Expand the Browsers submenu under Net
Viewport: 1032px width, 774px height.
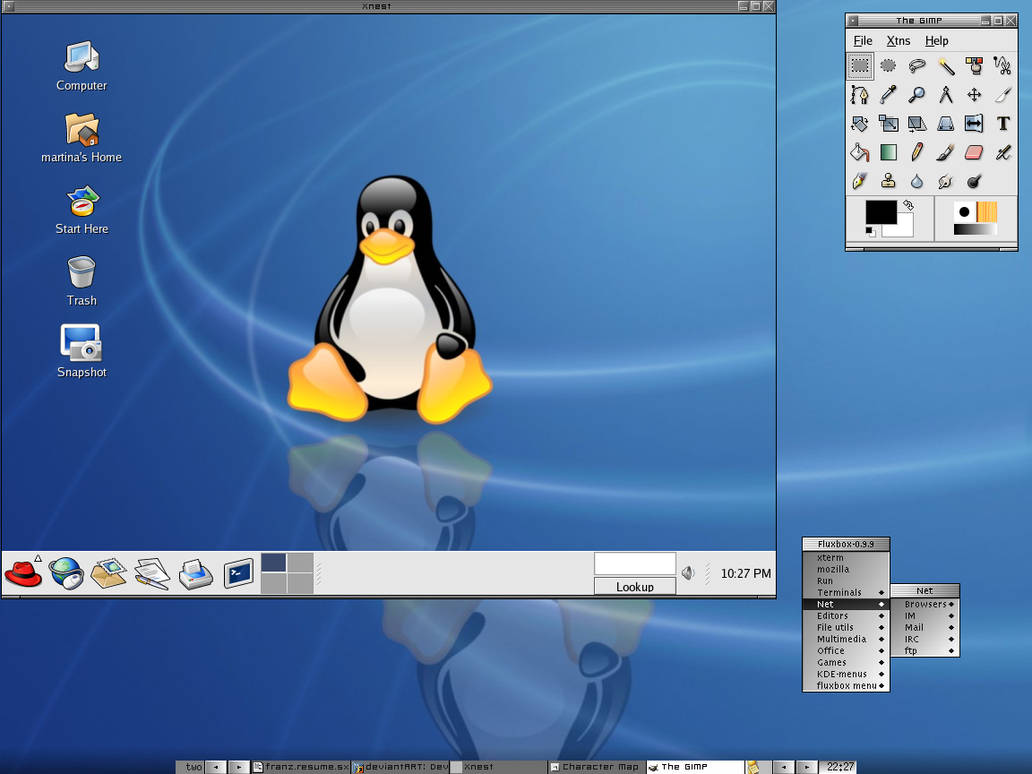point(925,604)
